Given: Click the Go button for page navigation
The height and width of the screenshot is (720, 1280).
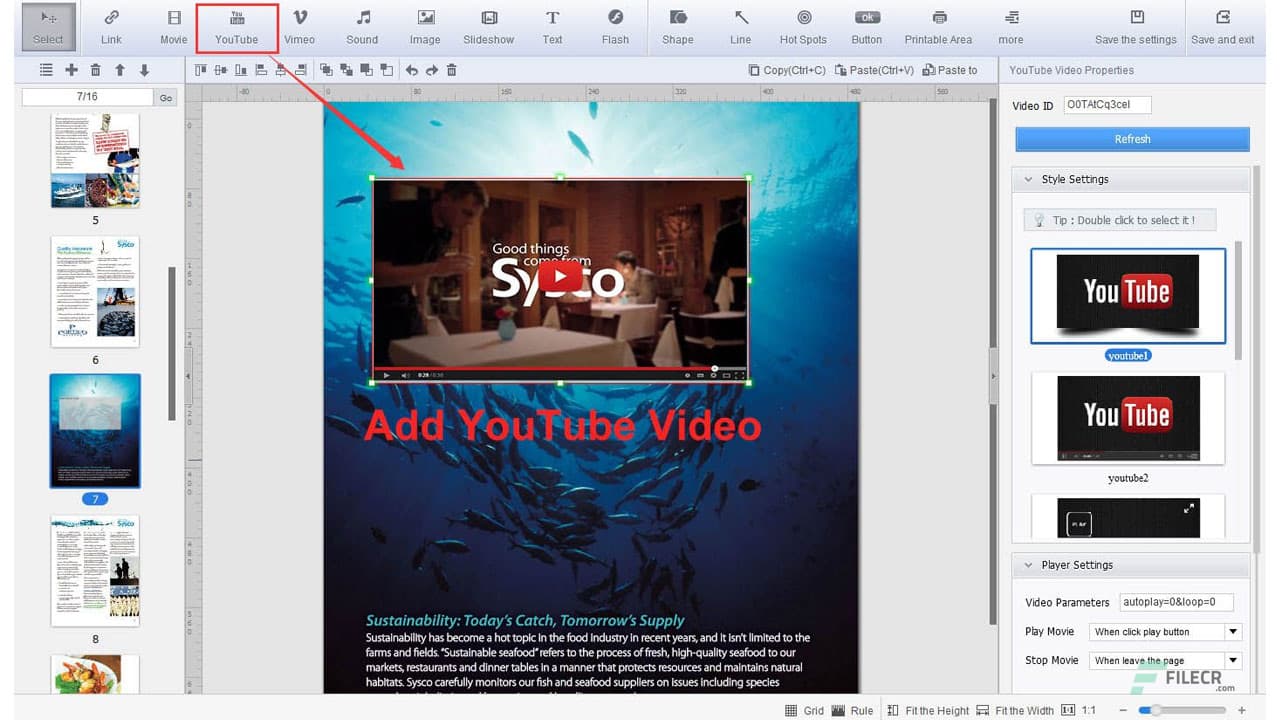Looking at the screenshot, I should point(166,97).
